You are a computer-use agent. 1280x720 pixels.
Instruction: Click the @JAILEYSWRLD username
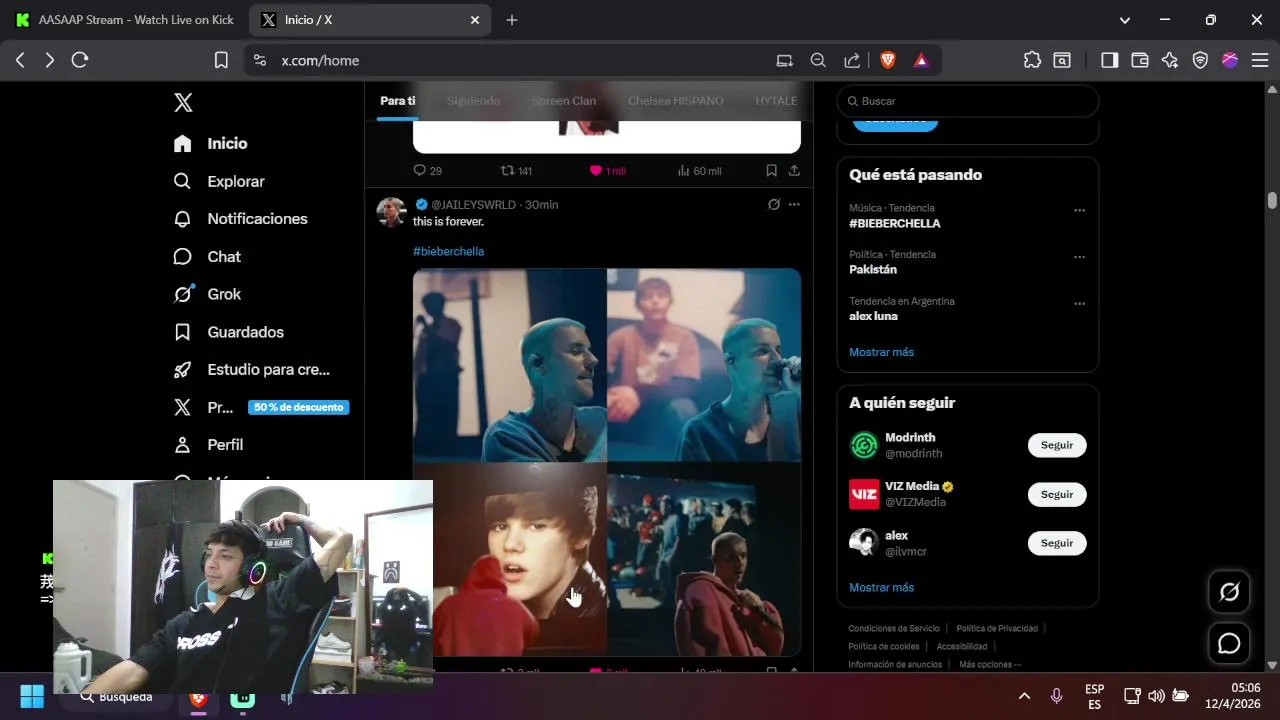(x=473, y=204)
